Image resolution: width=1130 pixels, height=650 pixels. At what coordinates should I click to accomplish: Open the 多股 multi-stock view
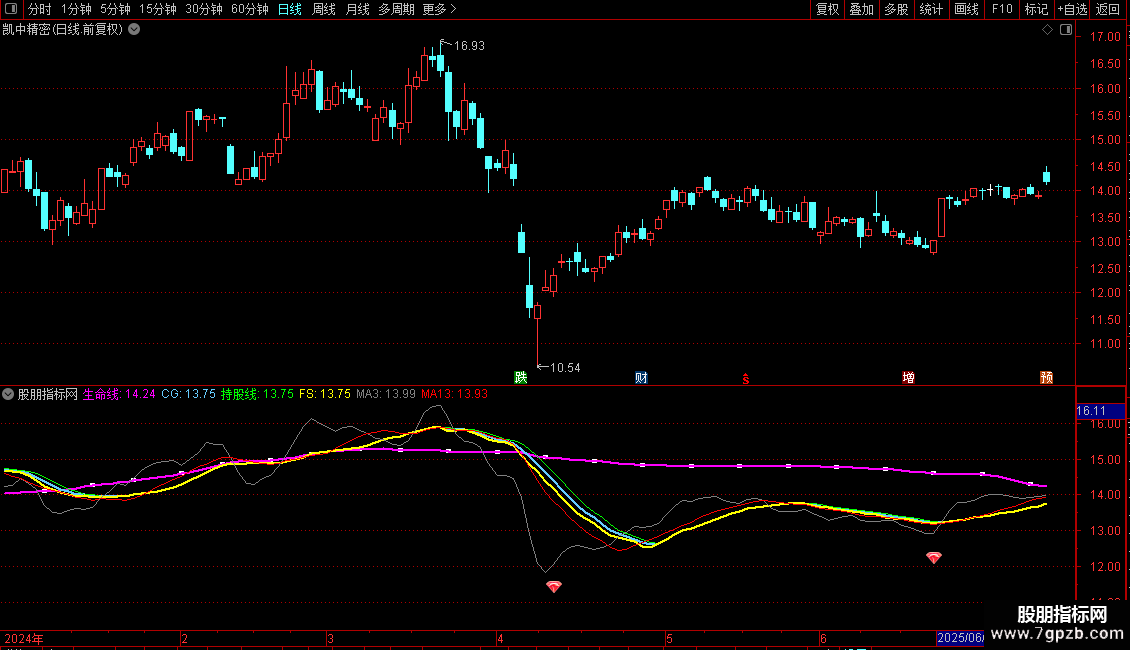(896, 9)
